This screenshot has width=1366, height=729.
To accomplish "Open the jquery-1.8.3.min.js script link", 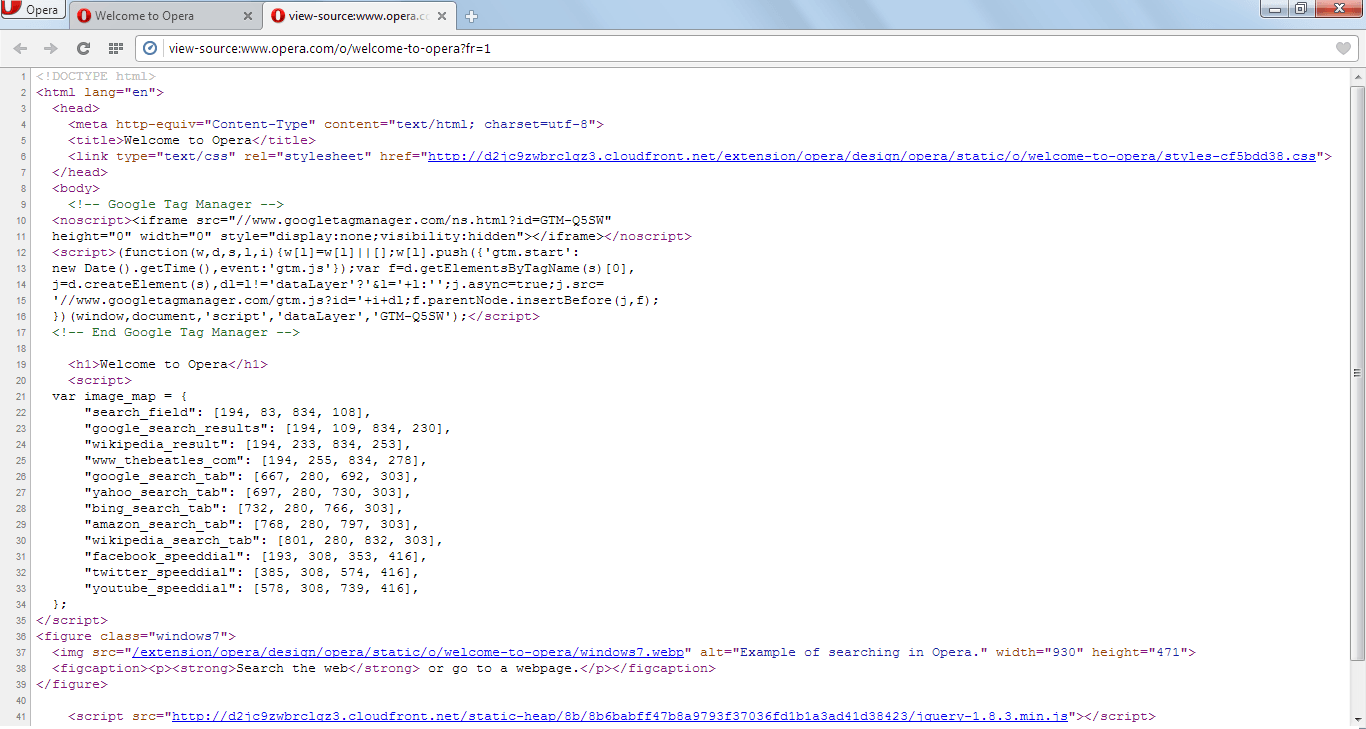I will point(621,716).
